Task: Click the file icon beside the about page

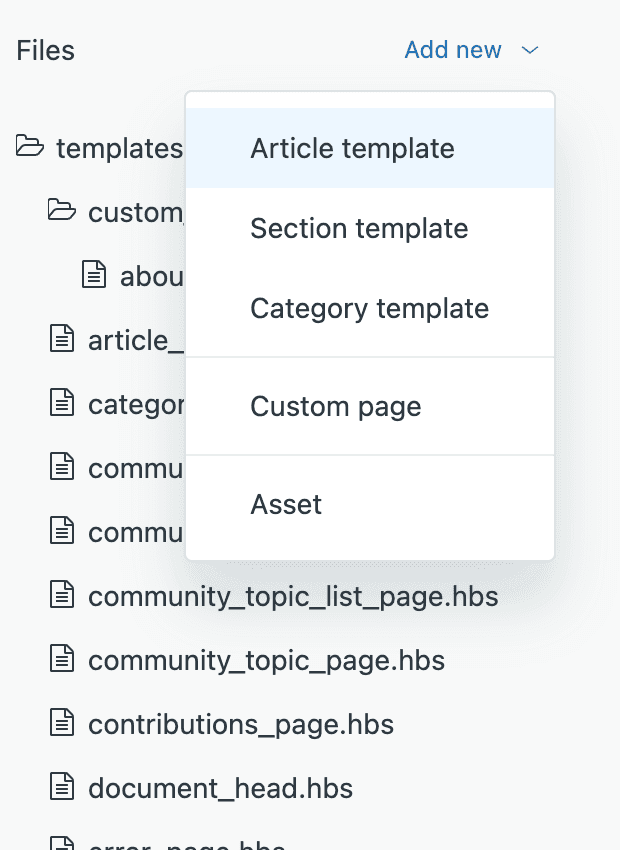Action: click(x=94, y=275)
